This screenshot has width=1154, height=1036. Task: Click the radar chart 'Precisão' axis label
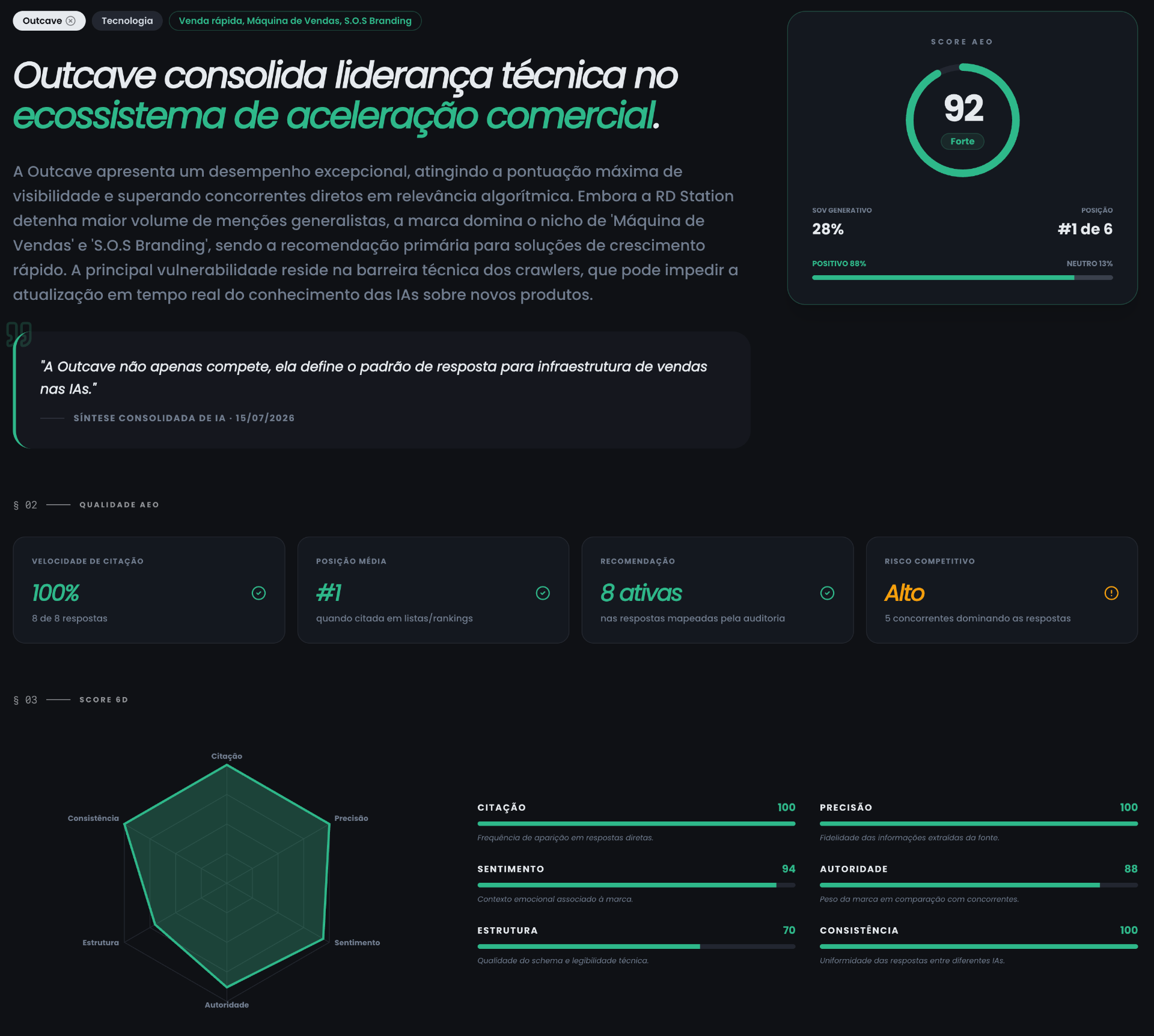[x=351, y=818]
